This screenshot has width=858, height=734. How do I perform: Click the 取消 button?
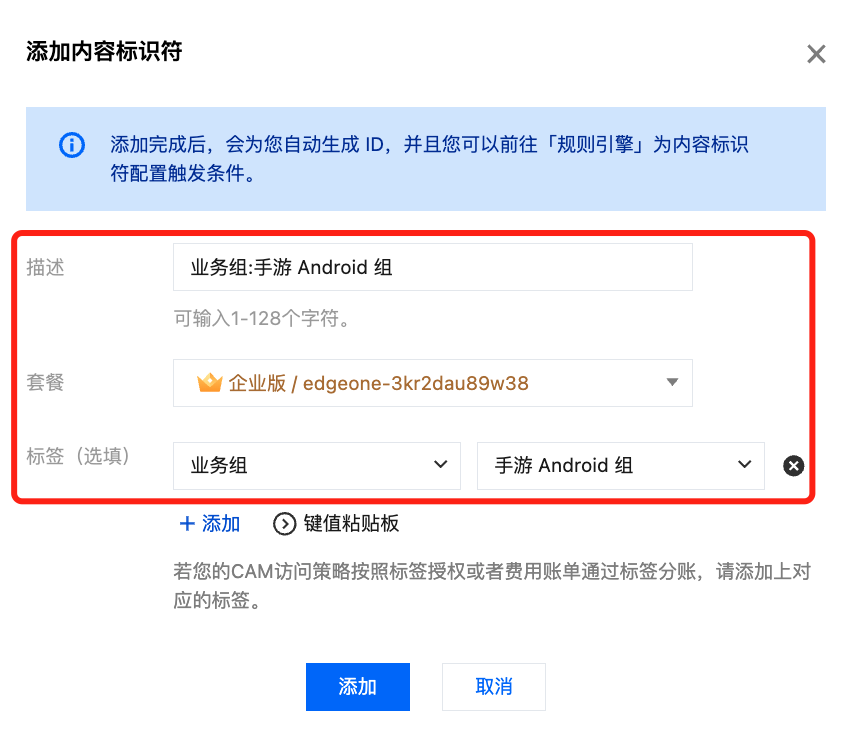click(x=494, y=687)
